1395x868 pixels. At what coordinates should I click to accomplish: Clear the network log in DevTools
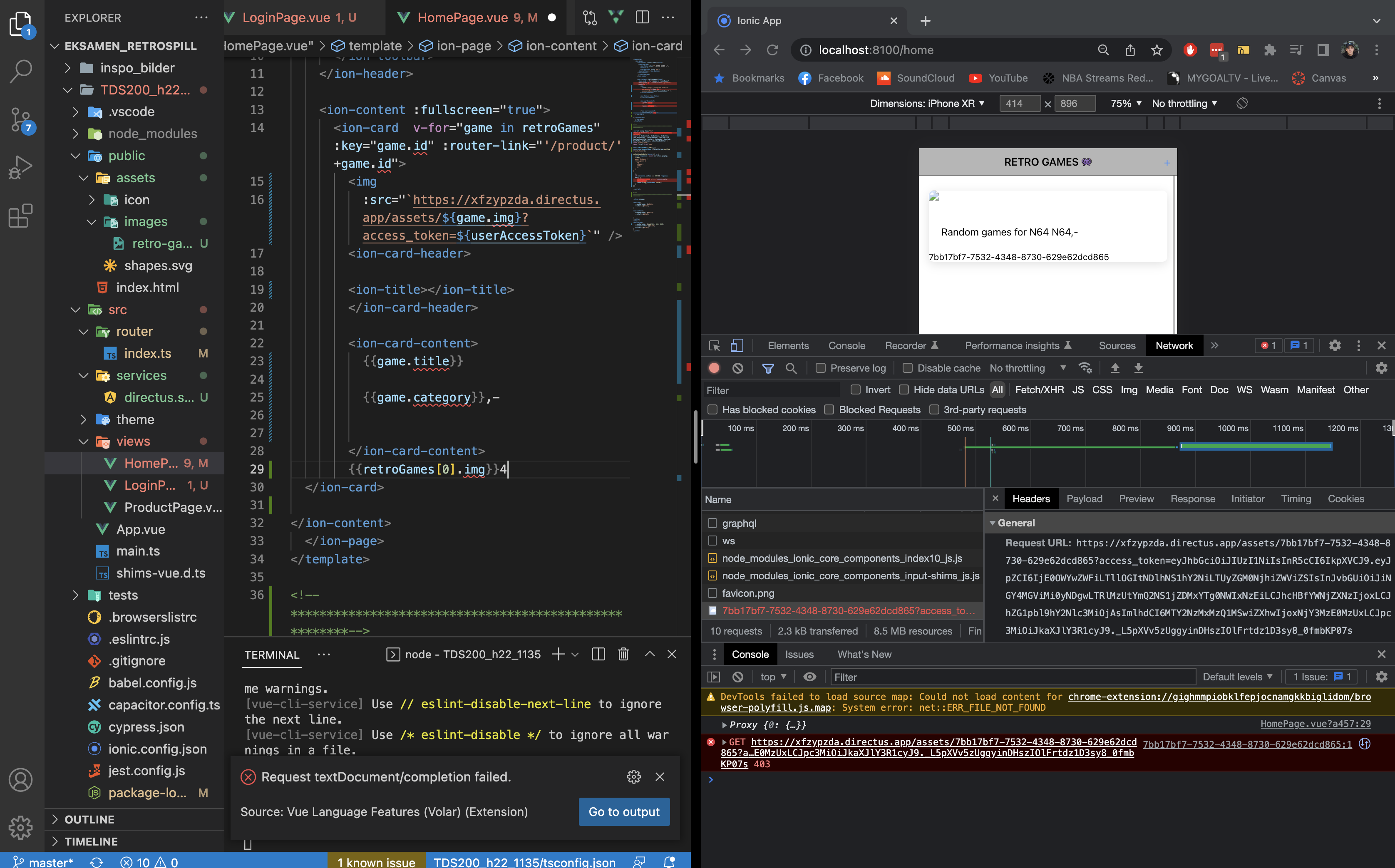(x=738, y=368)
